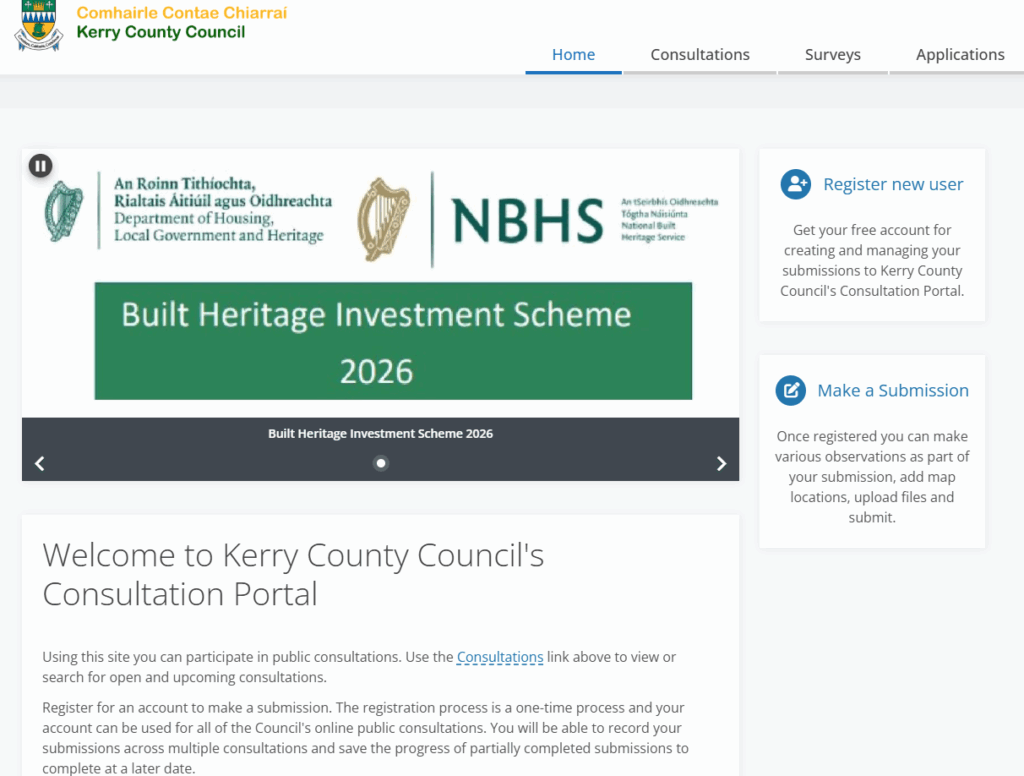Click the Built Heritage Investment Scheme 2026 caption
The image size is (1024, 776).
click(x=380, y=434)
